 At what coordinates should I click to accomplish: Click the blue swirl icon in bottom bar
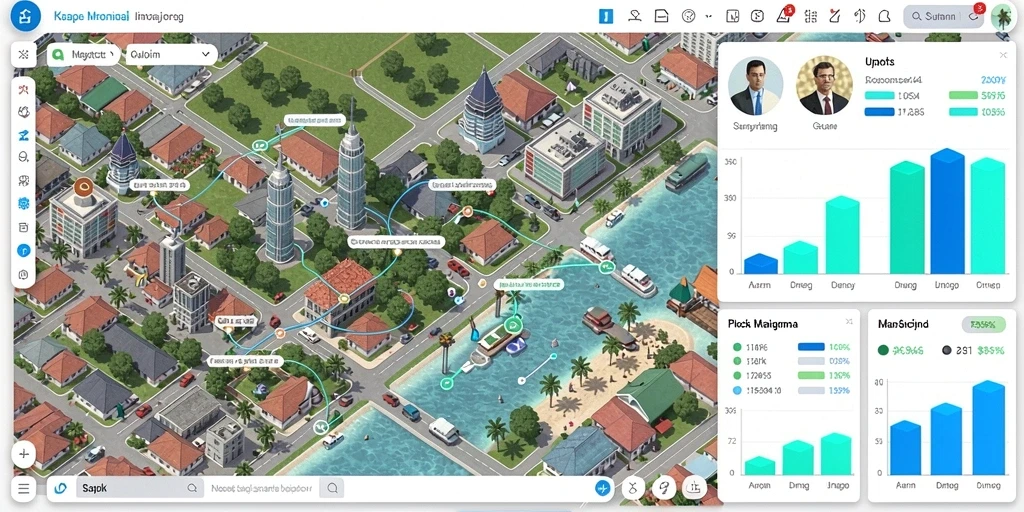pyautogui.click(x=61, y=488)
